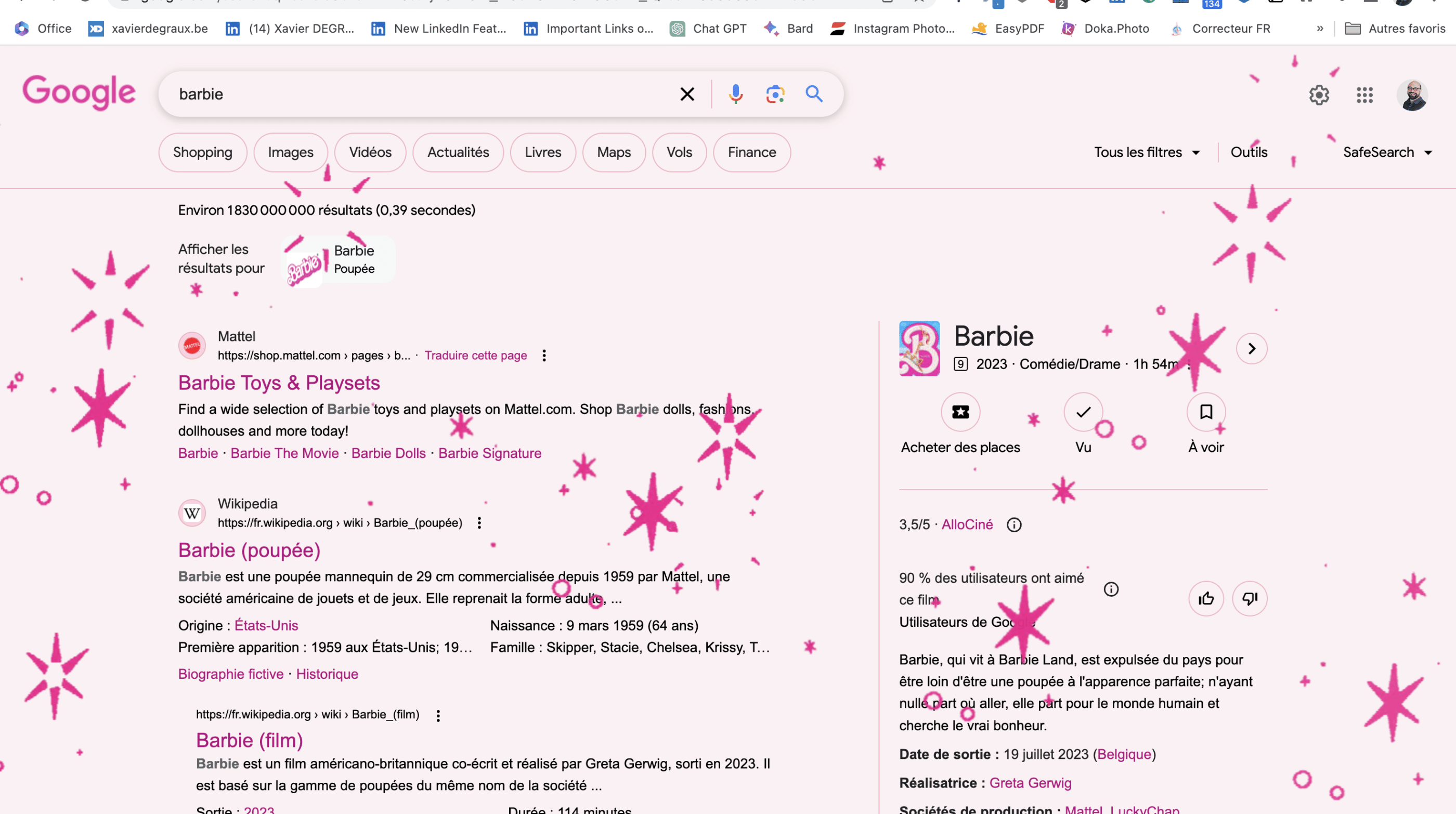Open the Google apps grid
Viewport: 1456px width, 814px height.
point(1364,95)
